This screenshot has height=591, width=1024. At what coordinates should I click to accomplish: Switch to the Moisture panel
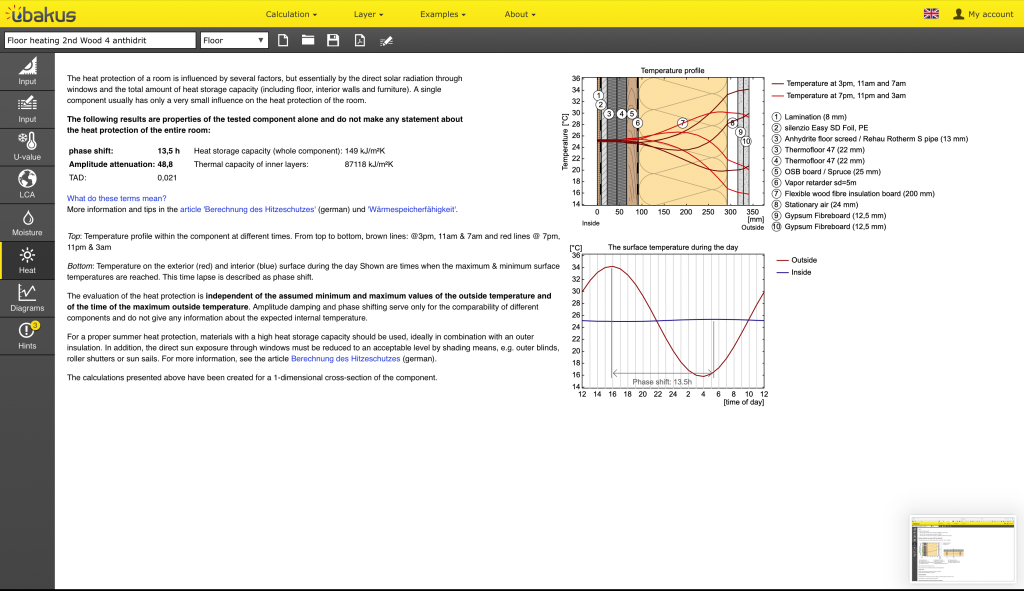click(27, 222)
